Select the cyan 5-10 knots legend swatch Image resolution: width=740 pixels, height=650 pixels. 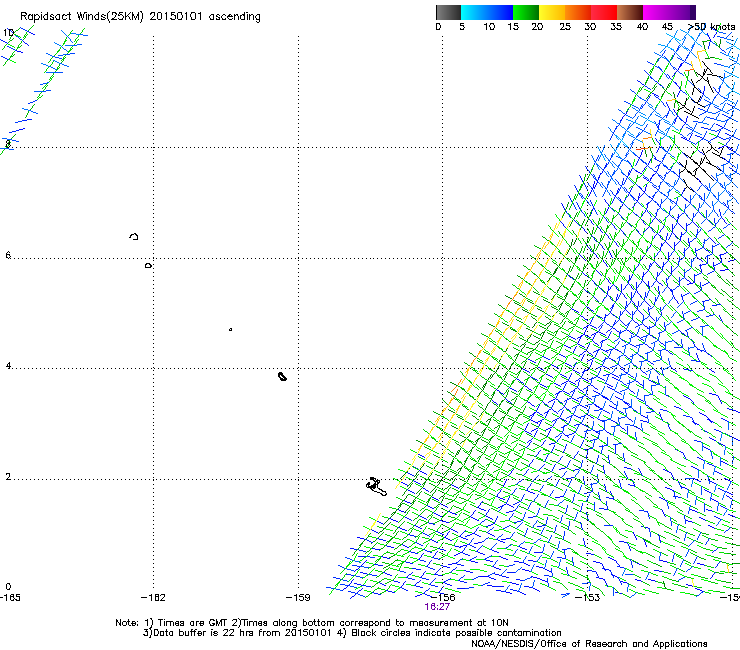[x=473, y=12]
